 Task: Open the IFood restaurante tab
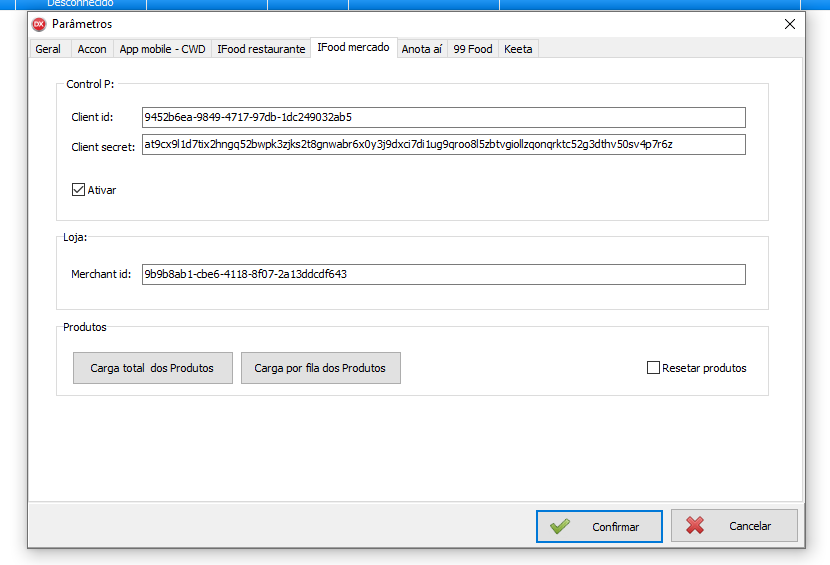(261, 49)
